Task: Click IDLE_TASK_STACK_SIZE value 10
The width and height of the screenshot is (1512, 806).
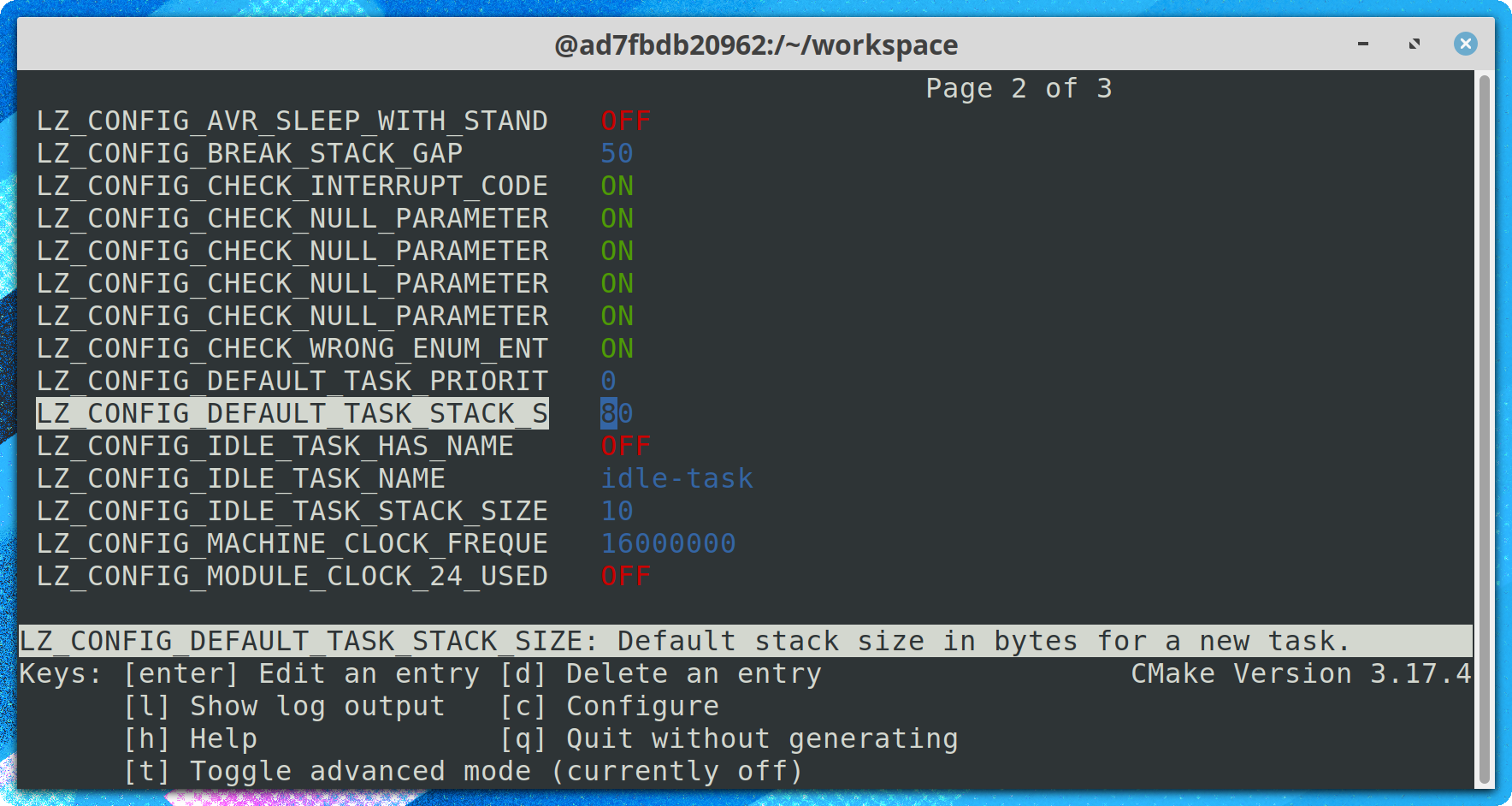Action: click(617, 511)
